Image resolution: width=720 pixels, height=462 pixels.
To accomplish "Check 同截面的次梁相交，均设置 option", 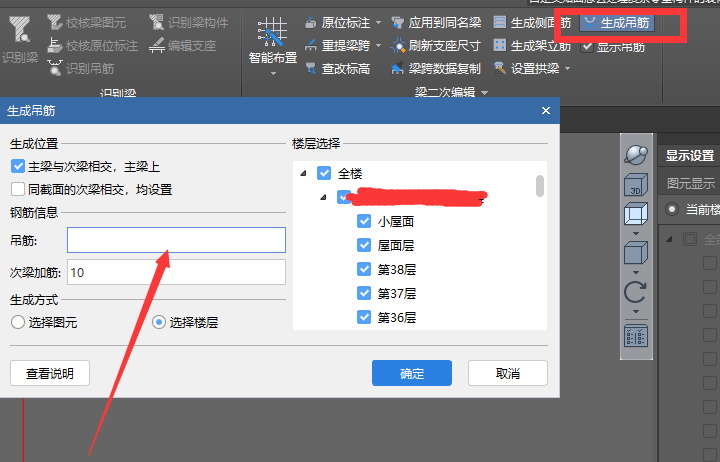I will pyautogui.click(x=18, y=189).
